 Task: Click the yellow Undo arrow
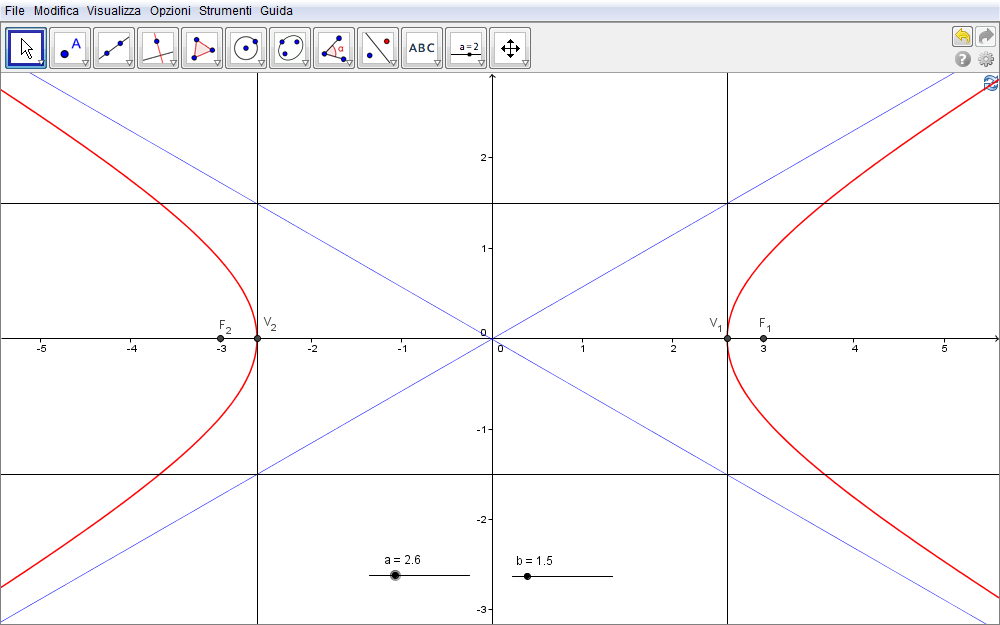coord(962,36)
